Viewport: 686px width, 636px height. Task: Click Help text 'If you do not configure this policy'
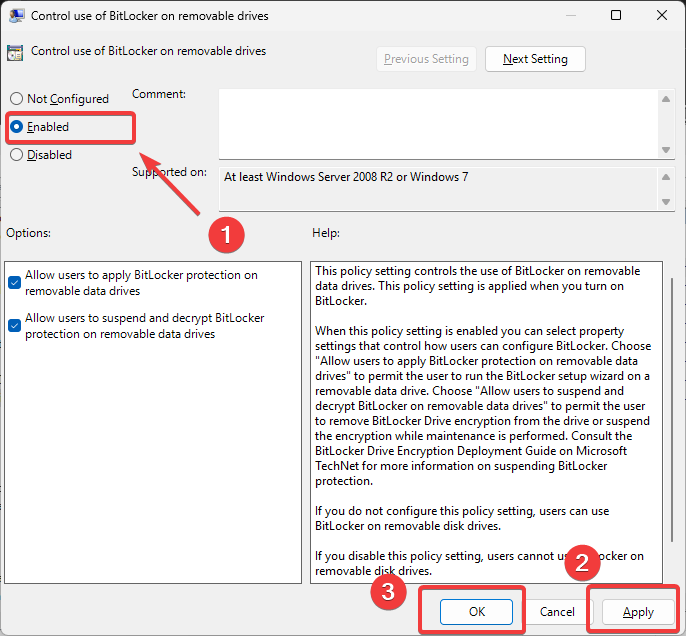point(462,518)
